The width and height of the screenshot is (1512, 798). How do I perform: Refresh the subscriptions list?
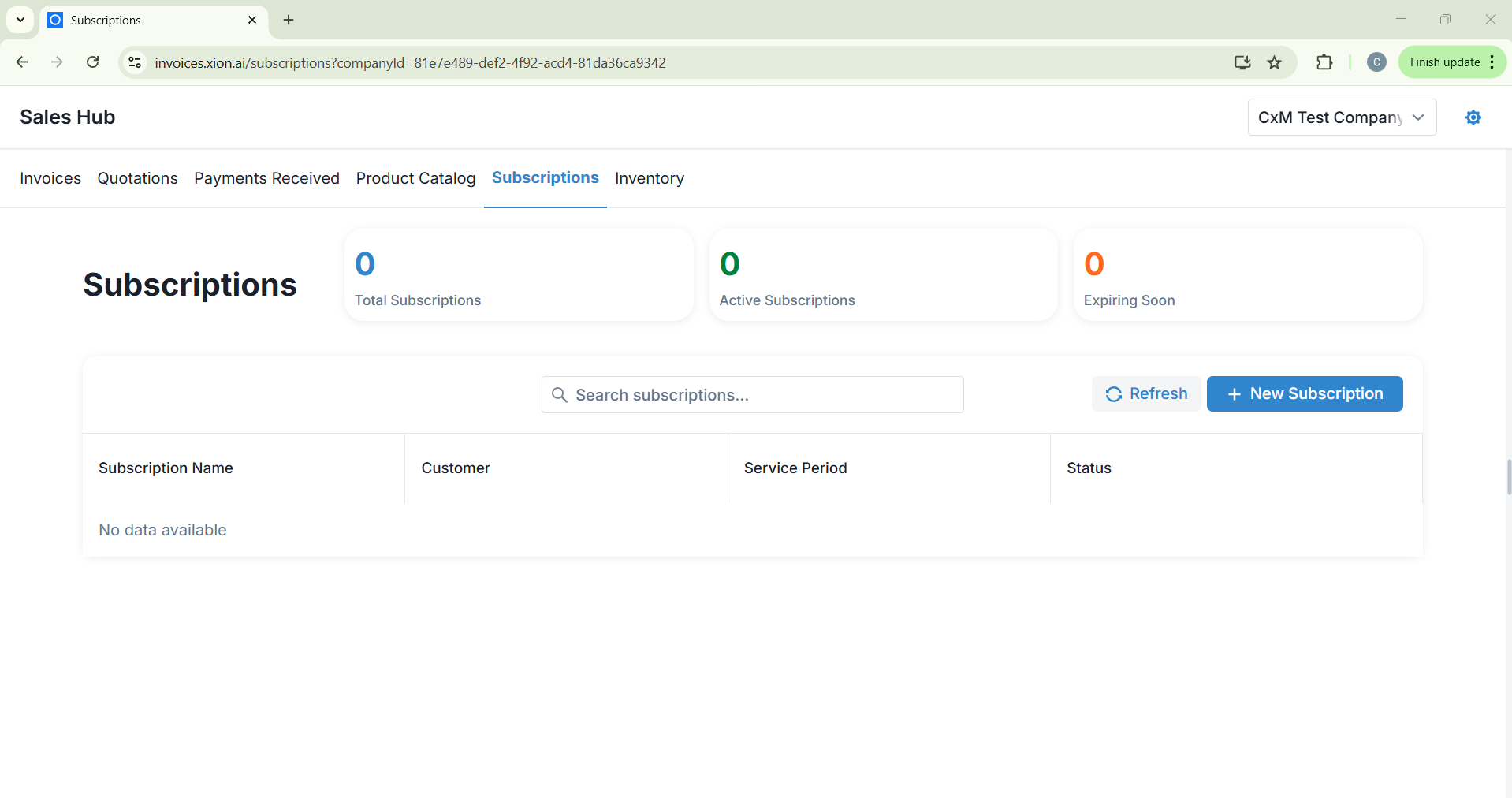tap(1146, 393)
